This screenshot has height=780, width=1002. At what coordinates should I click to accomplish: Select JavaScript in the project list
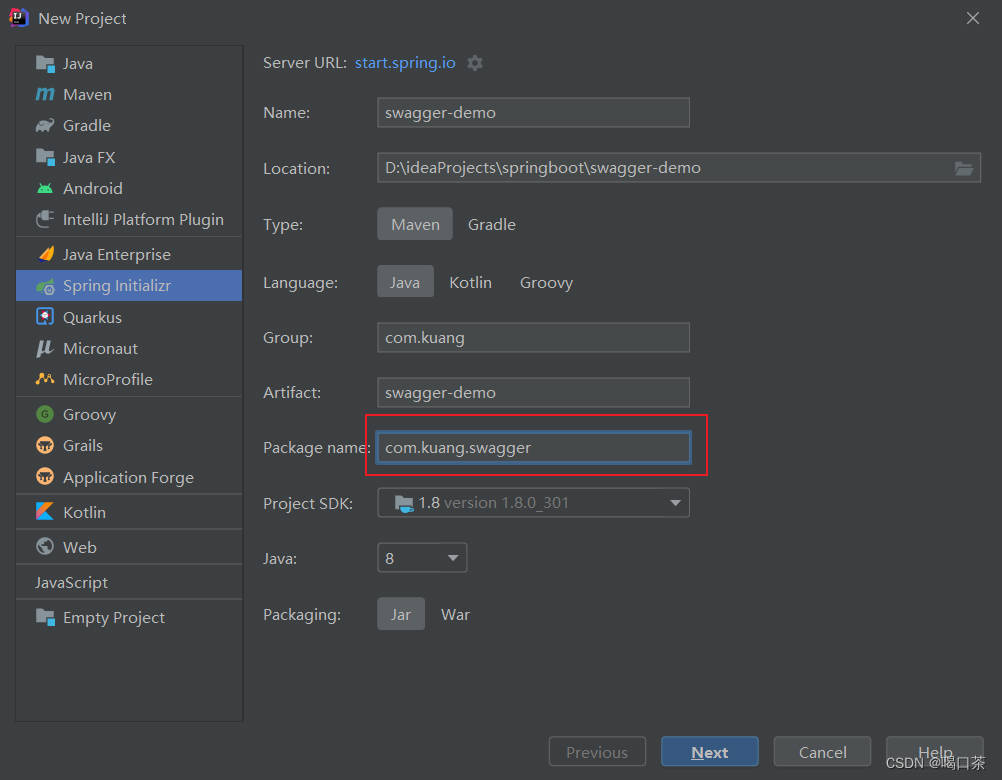tap(129, 582)
